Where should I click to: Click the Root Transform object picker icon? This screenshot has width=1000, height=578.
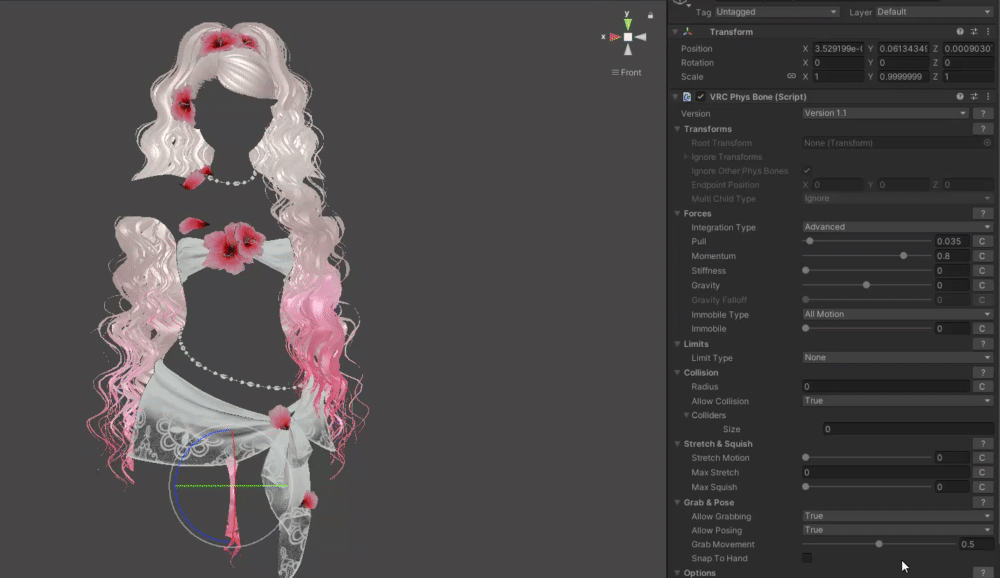[x=987, y=143]
